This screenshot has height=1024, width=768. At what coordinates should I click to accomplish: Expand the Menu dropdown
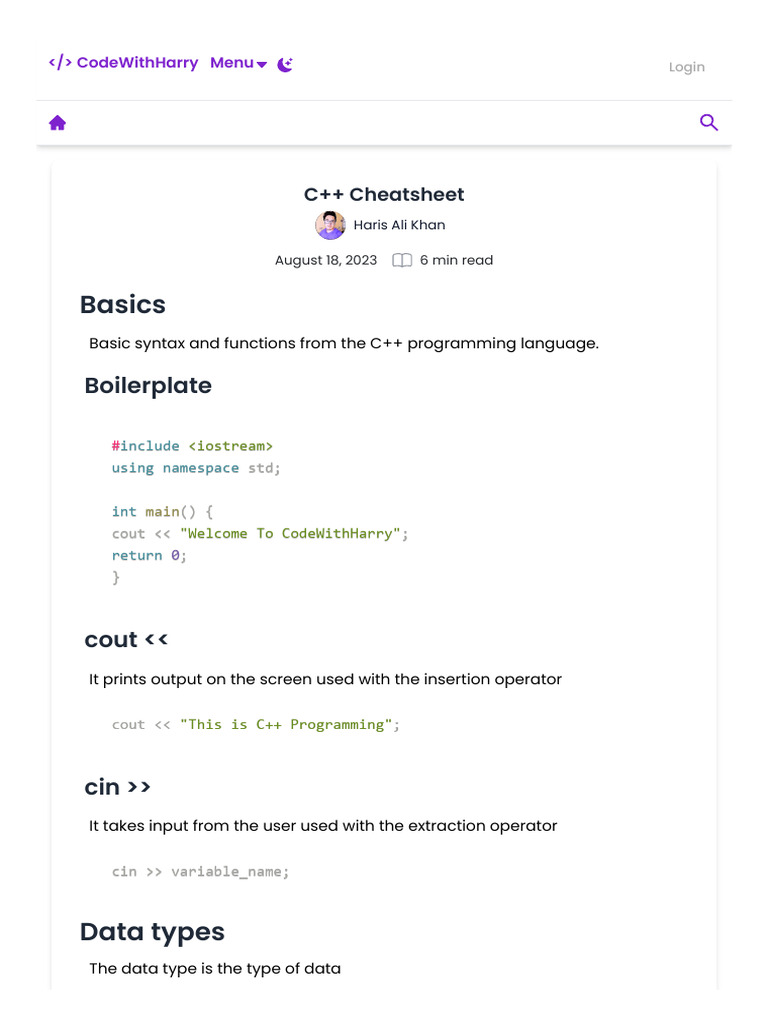[x=238, y=63]
